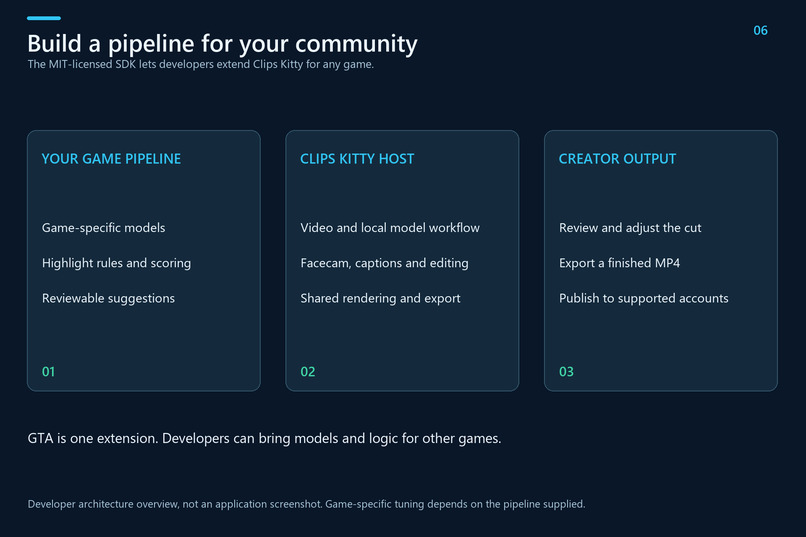Click the slide number 06
The width and height of the screenshot is (806, 537).
[x=760, y=31]
